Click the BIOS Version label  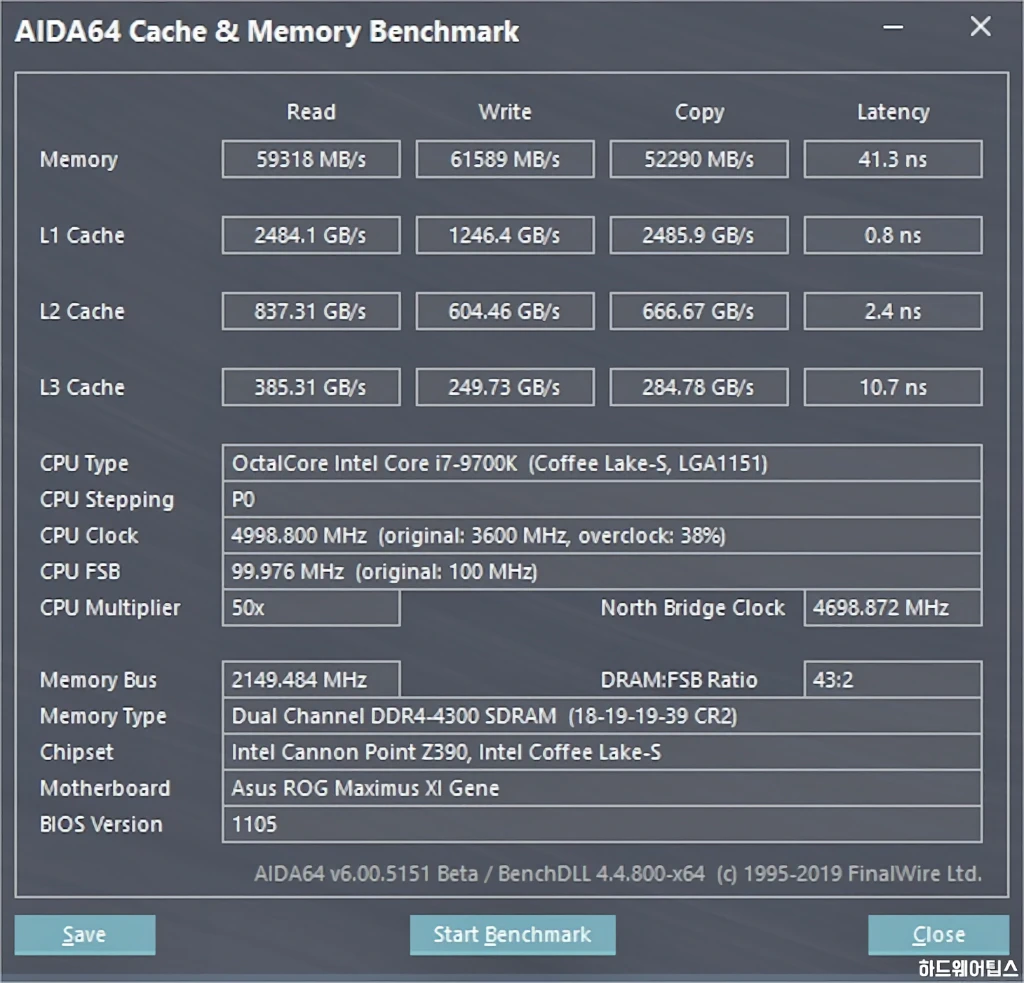(101, 824)
